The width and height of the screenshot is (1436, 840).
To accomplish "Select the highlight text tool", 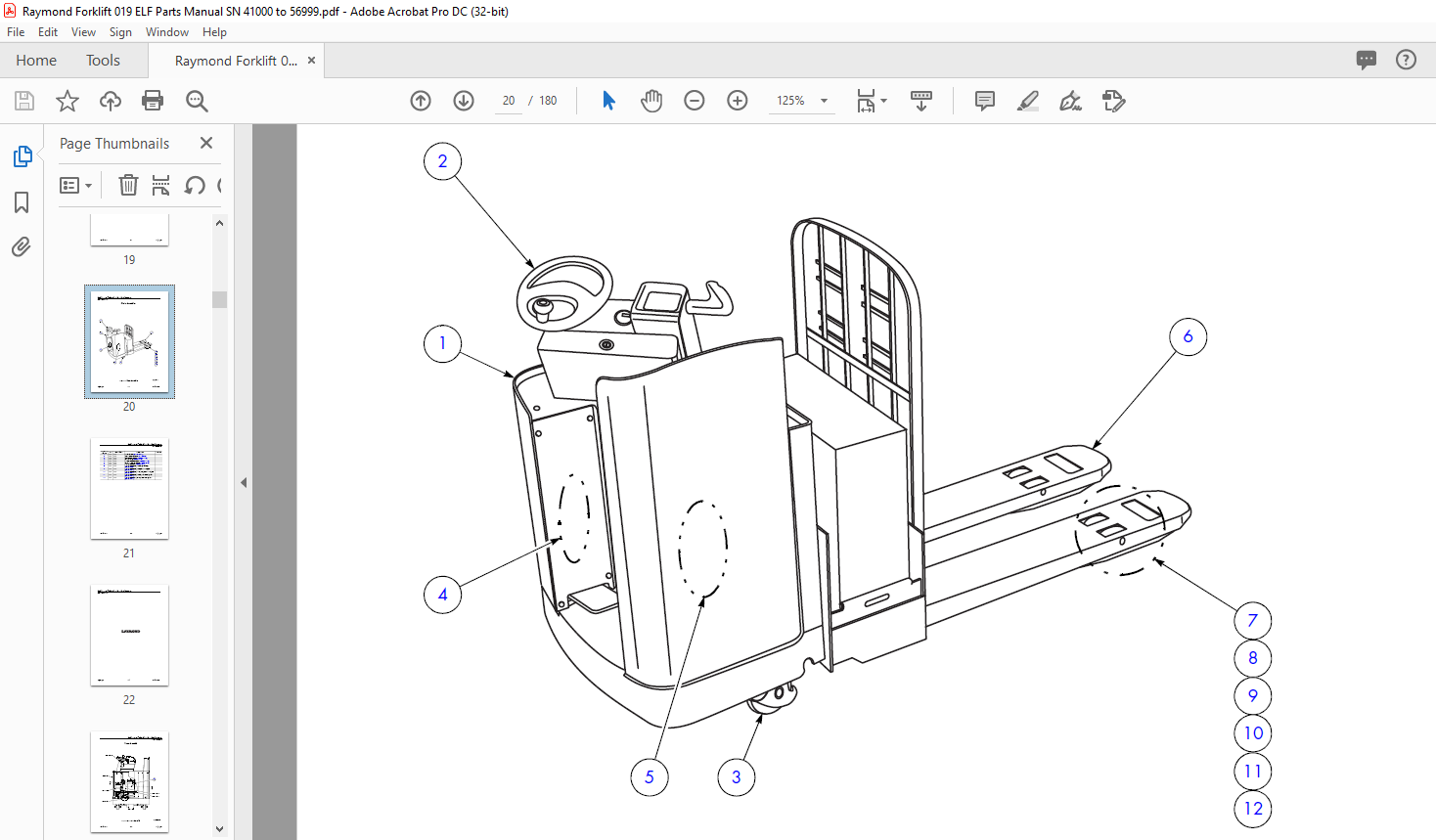I will pos(1028,101).
